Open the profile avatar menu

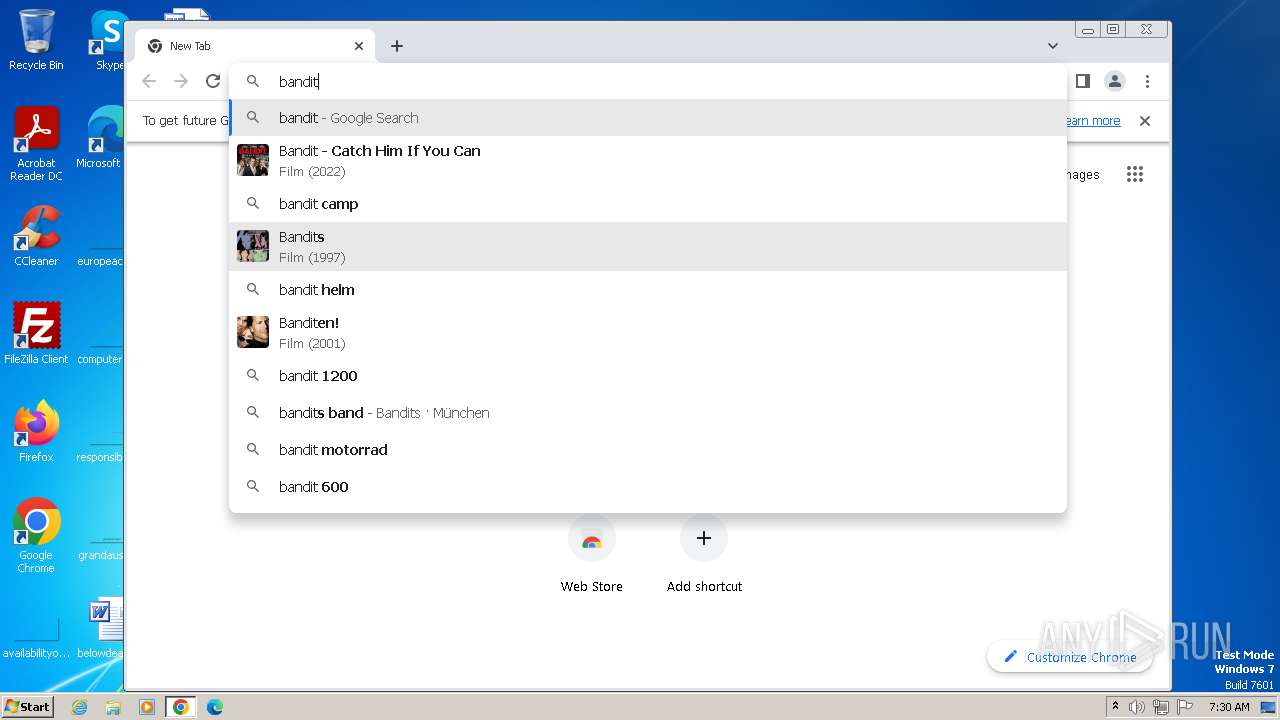[1115, 81]
